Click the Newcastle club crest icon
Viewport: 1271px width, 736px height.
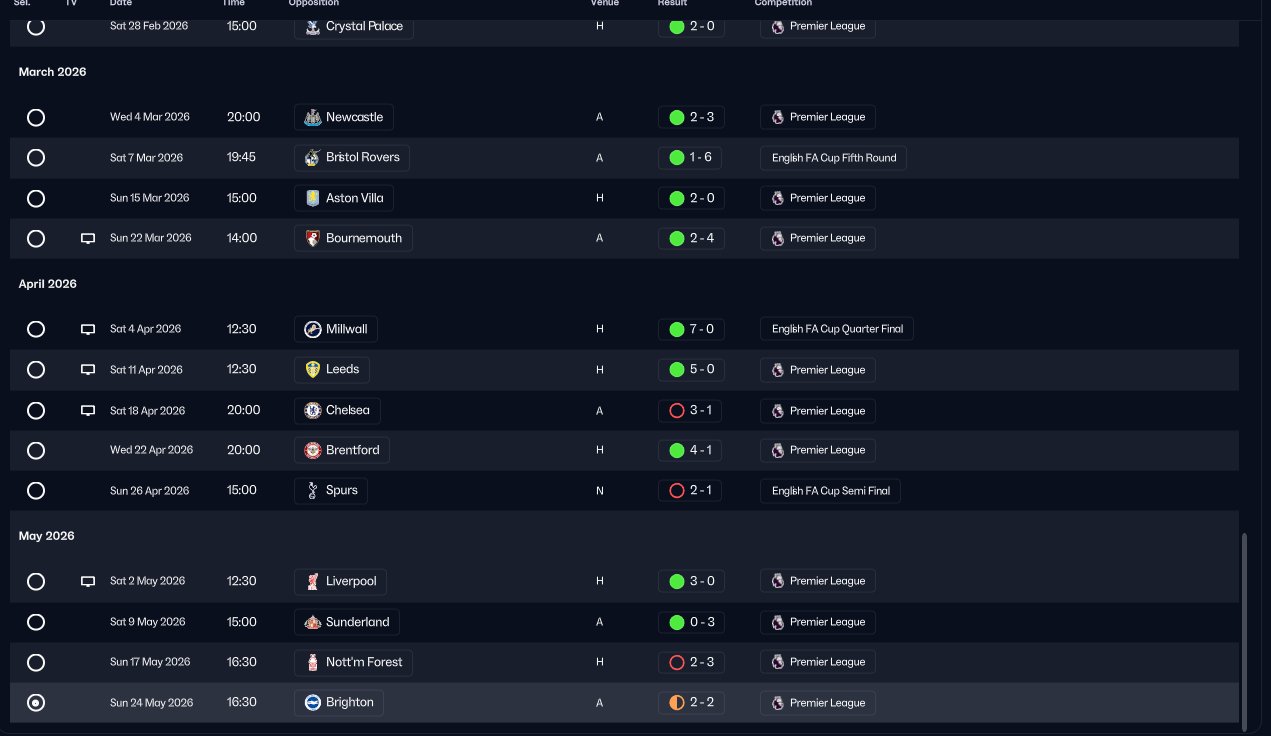pyautogui.click(x=313, y=117)
